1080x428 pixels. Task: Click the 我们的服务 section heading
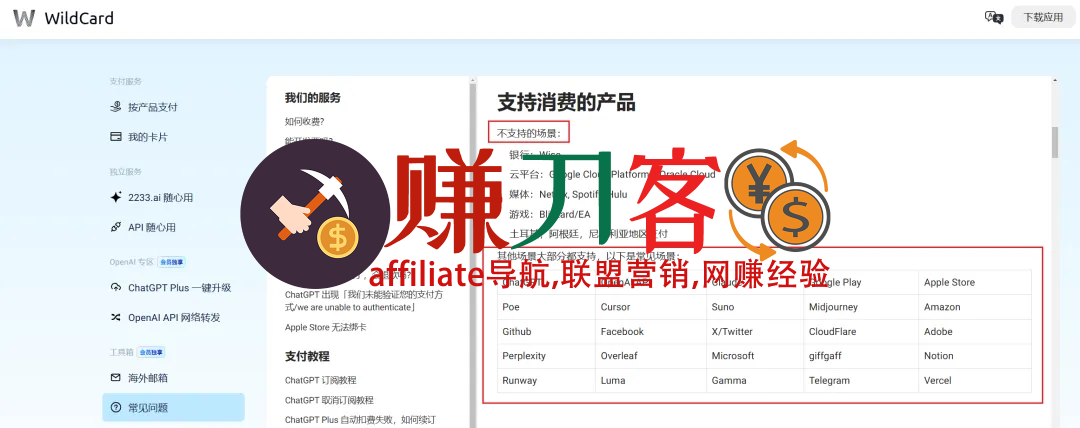(313, 98)
